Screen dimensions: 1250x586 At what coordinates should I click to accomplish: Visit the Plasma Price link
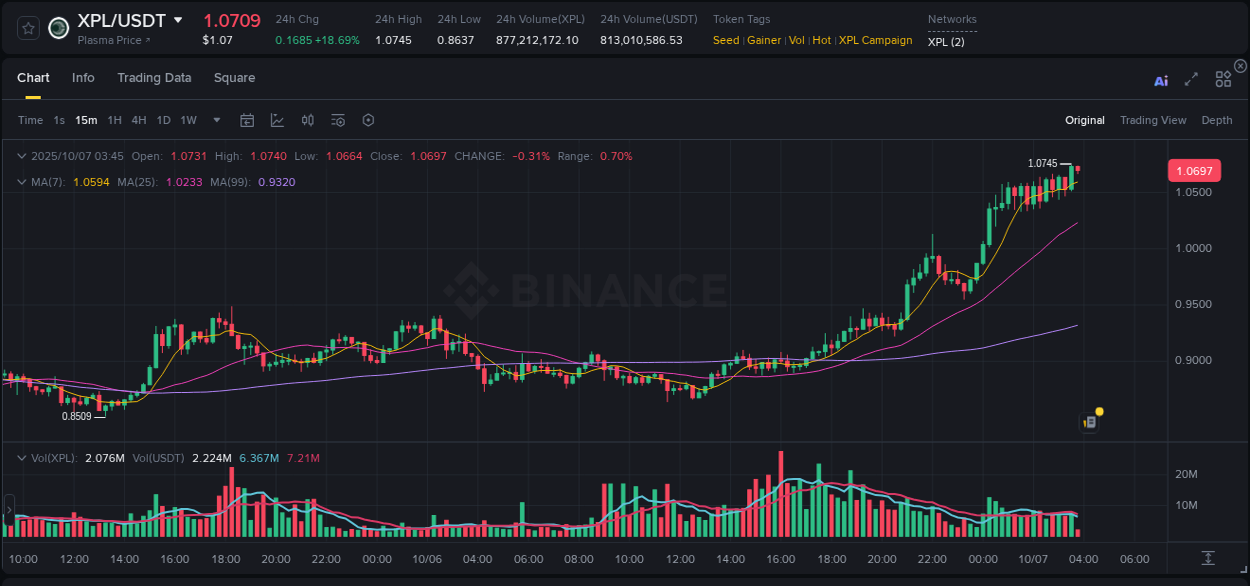click(108, 40)
